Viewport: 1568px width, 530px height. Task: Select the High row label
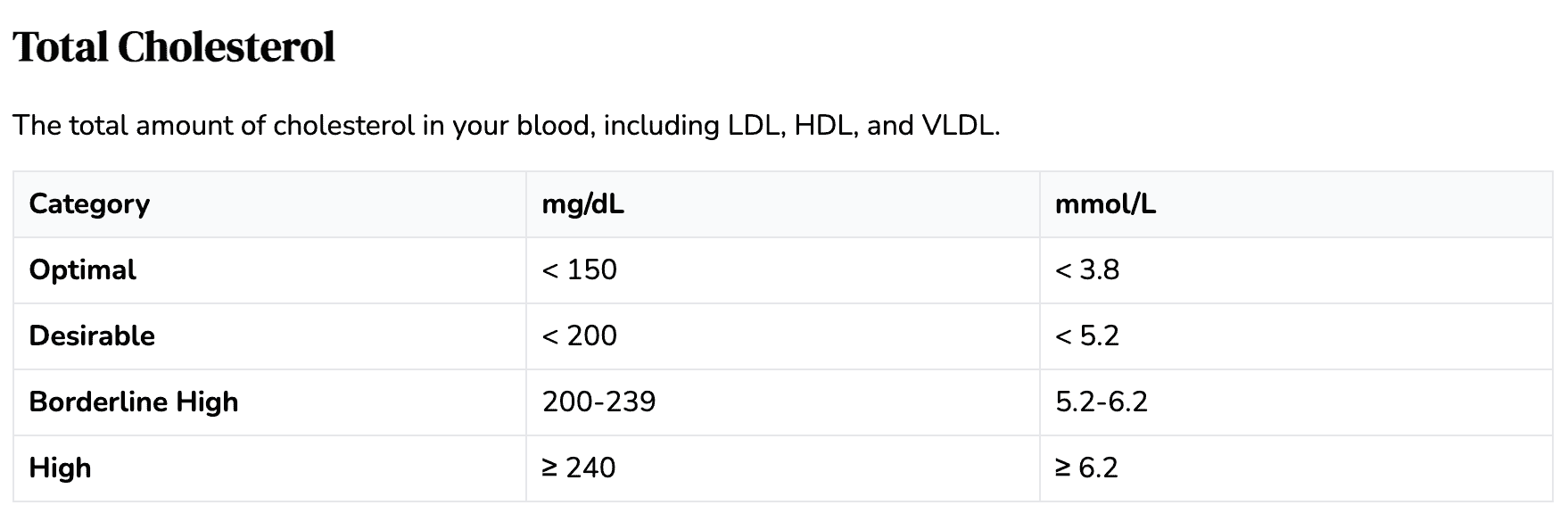click(60, 468)
